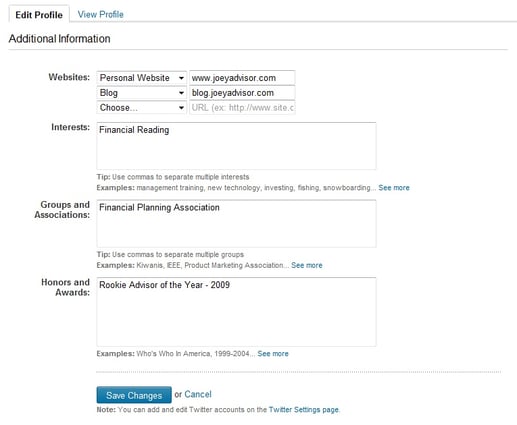The image size is (517, 425).
Task: Click into the Groups and Associations text area
Action: pos(236,224)
